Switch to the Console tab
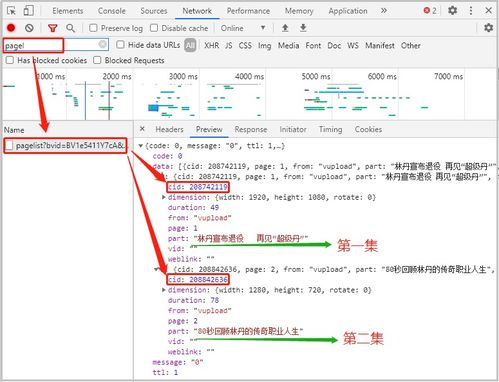499x382 pixels. coord(112,11)
